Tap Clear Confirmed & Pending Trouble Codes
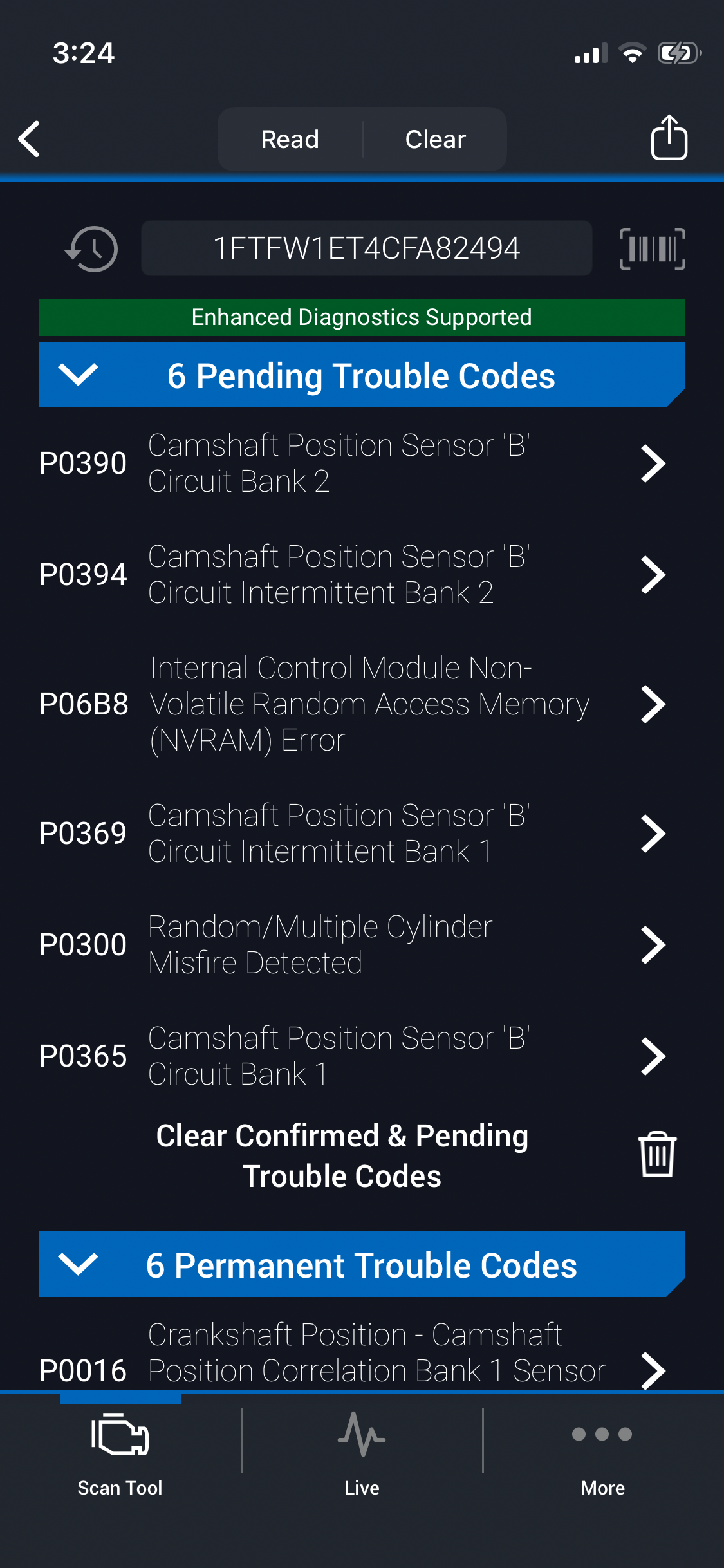724x1568 pixels. (x=342, y=1155)
